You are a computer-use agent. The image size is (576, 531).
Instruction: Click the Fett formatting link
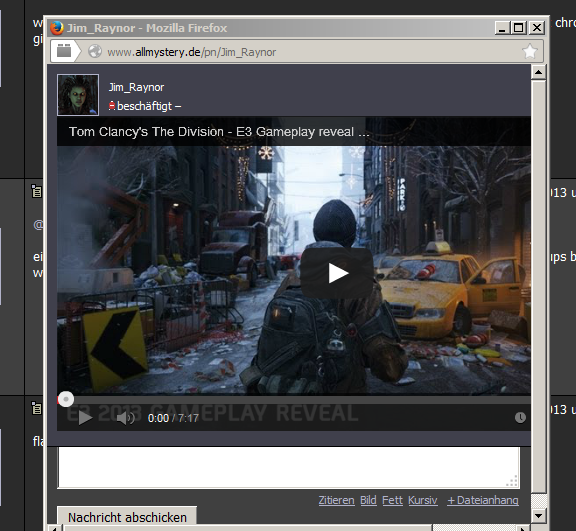click(392, 500)
